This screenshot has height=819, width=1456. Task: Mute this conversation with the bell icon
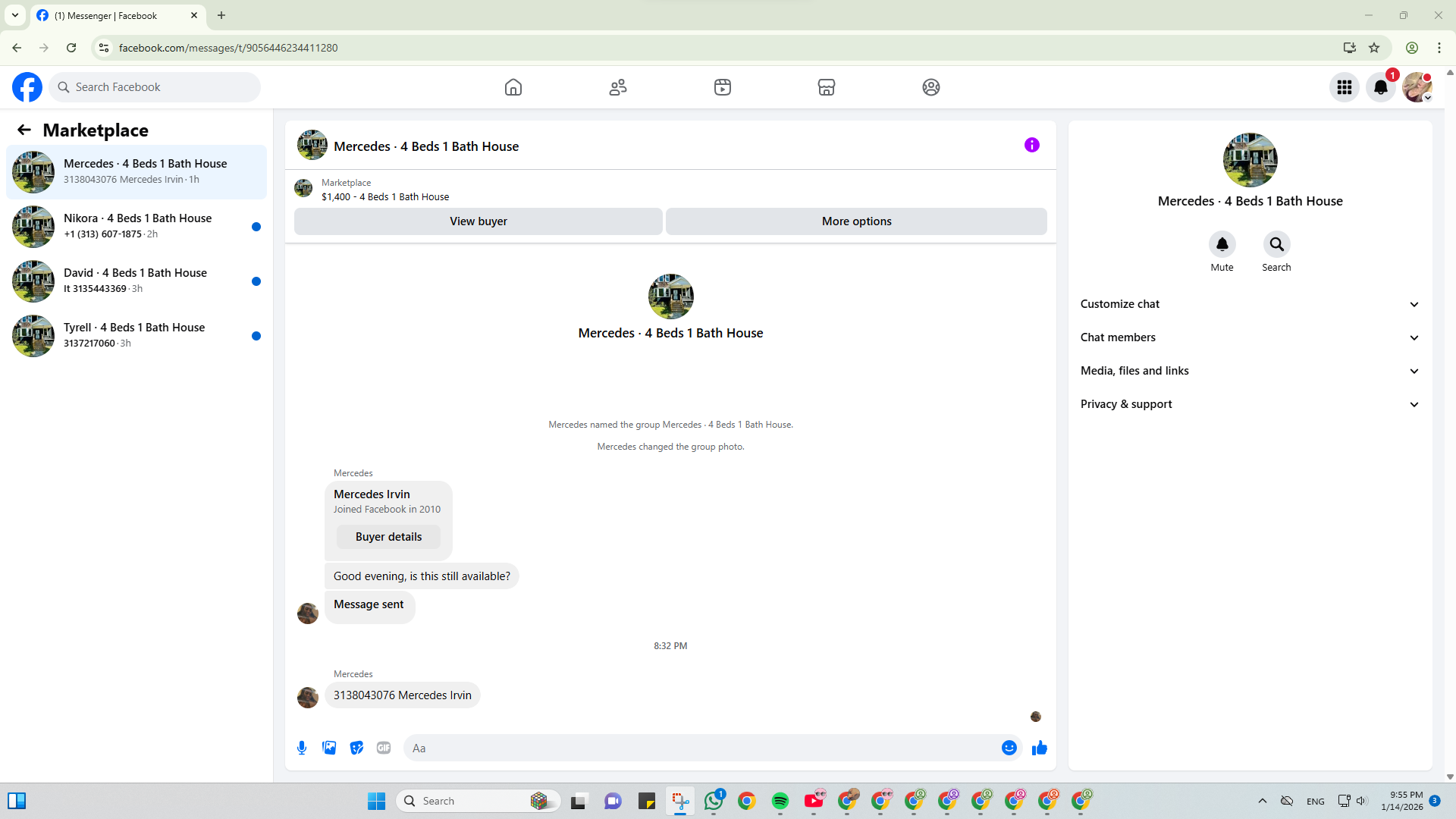click(1222, 244)
